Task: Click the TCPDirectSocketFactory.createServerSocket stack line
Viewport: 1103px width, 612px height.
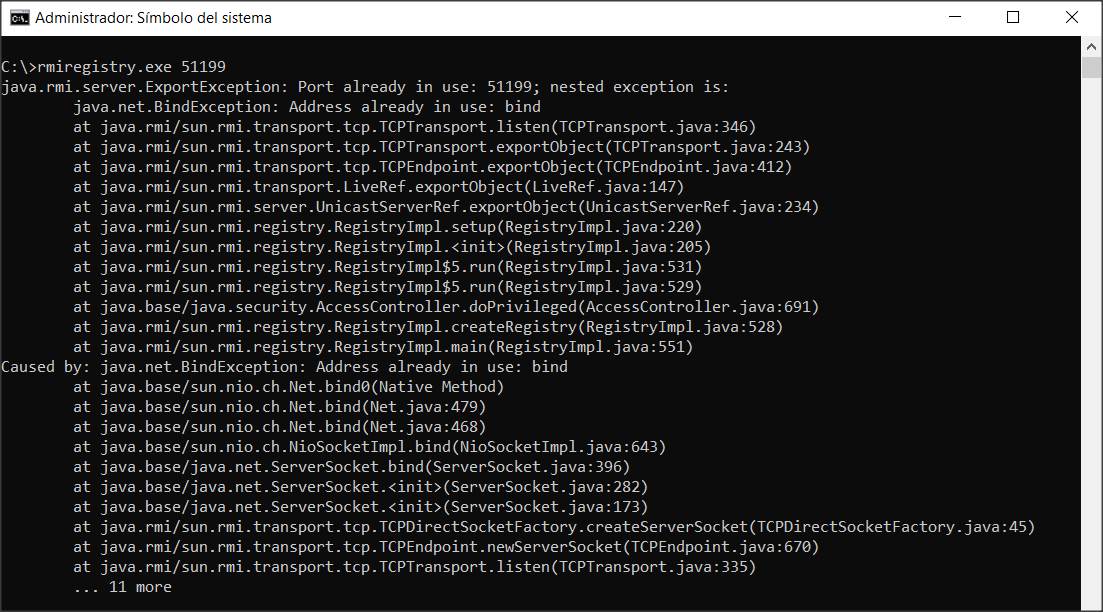Action: (x=554, y=527)
